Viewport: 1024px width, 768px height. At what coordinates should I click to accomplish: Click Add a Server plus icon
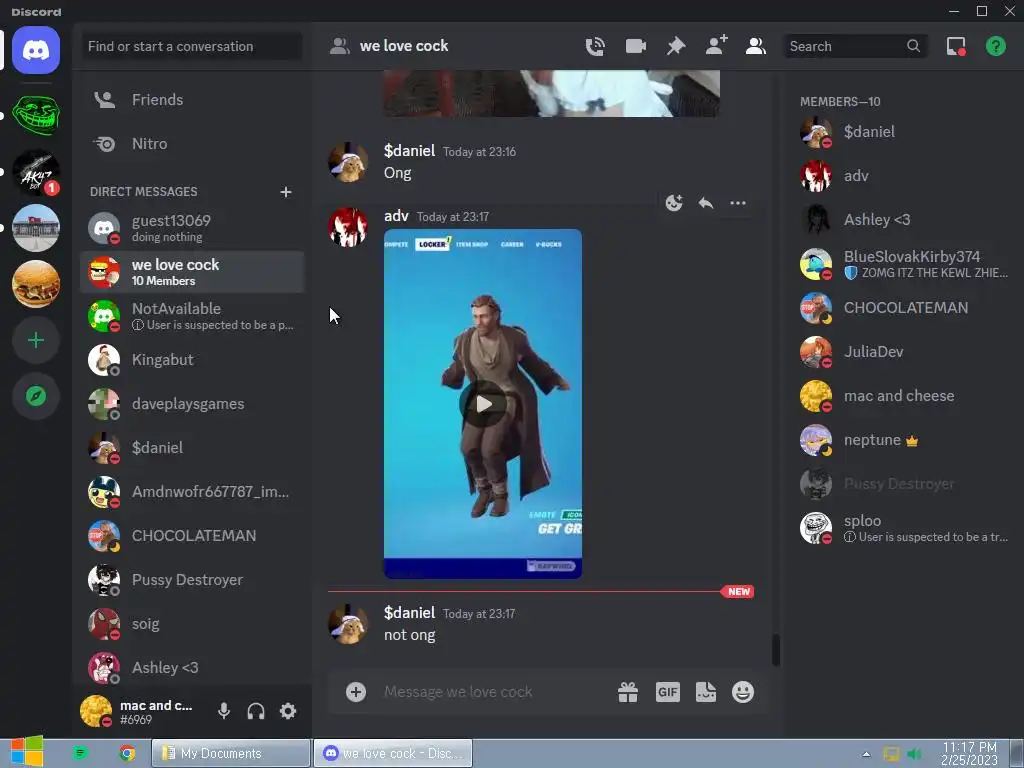36,340
